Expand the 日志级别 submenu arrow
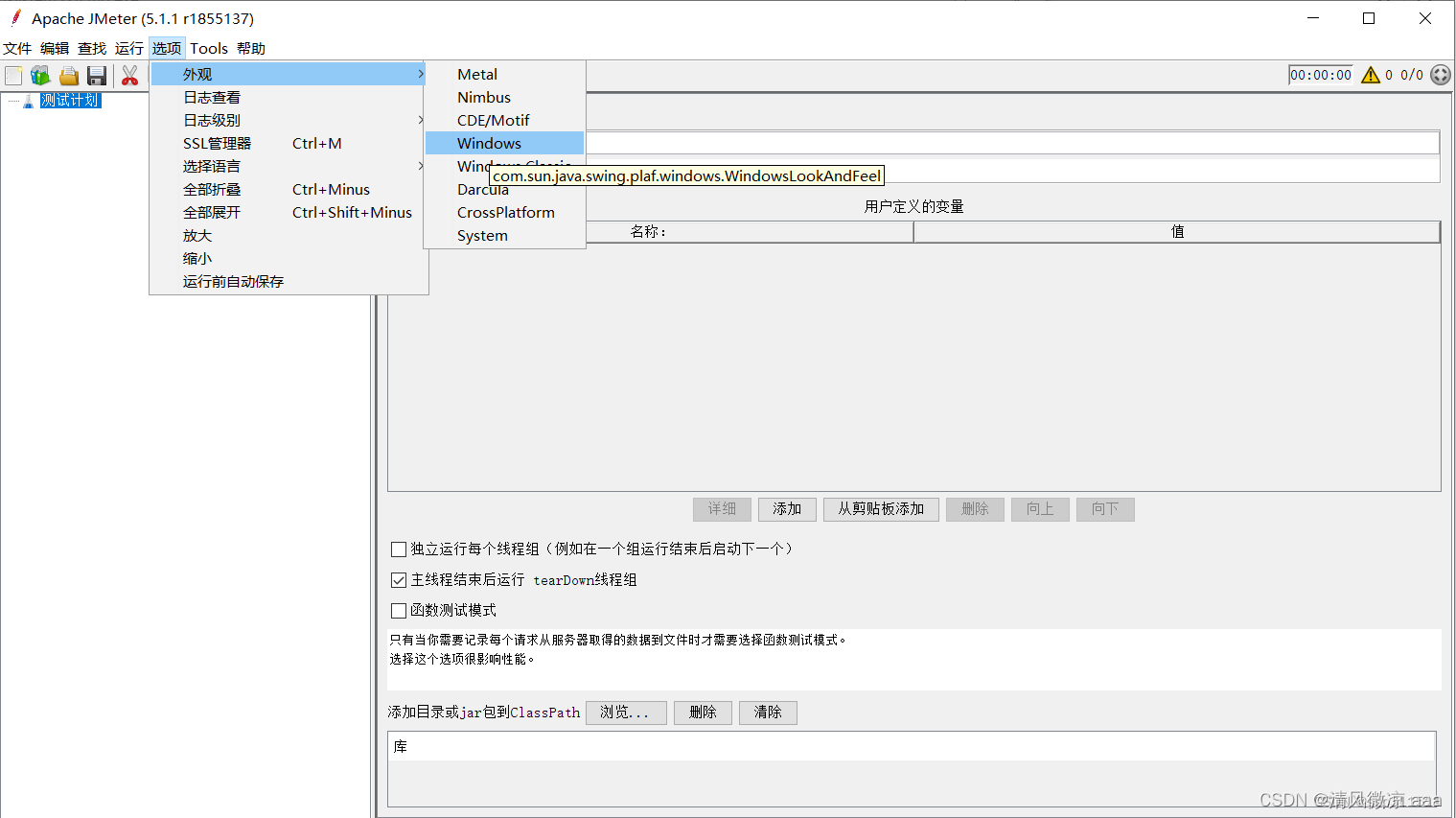 pos(420,120)
